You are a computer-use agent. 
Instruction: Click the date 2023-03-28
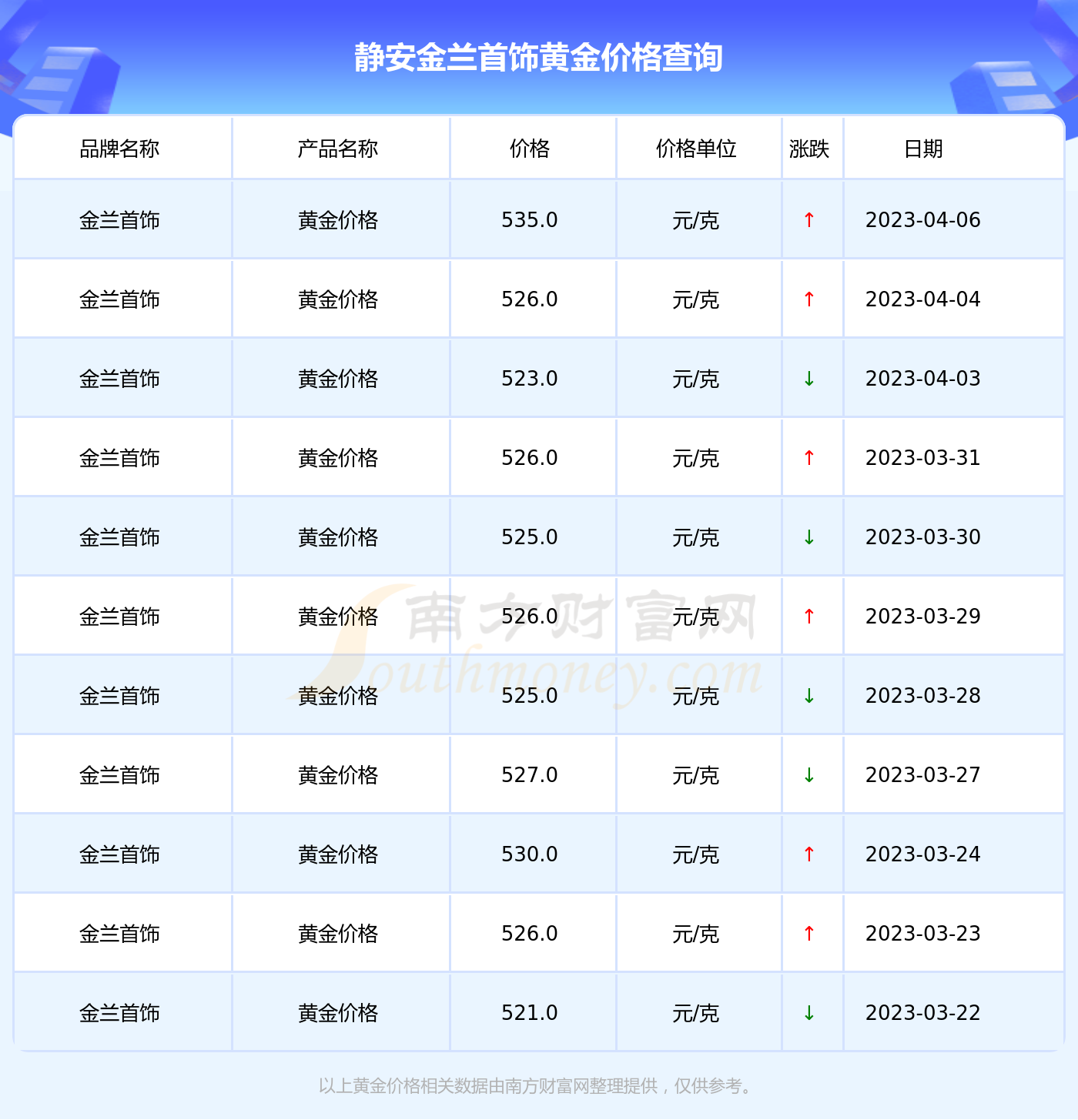click(923, 696)
